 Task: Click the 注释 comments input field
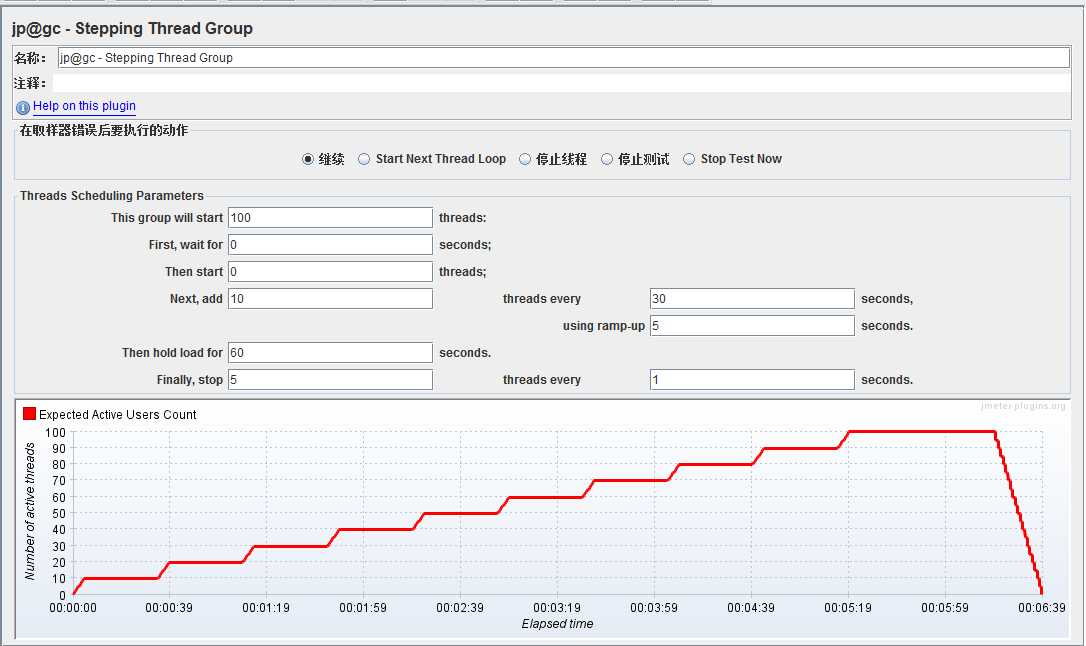pyautogui.click(x=562, y=83)
